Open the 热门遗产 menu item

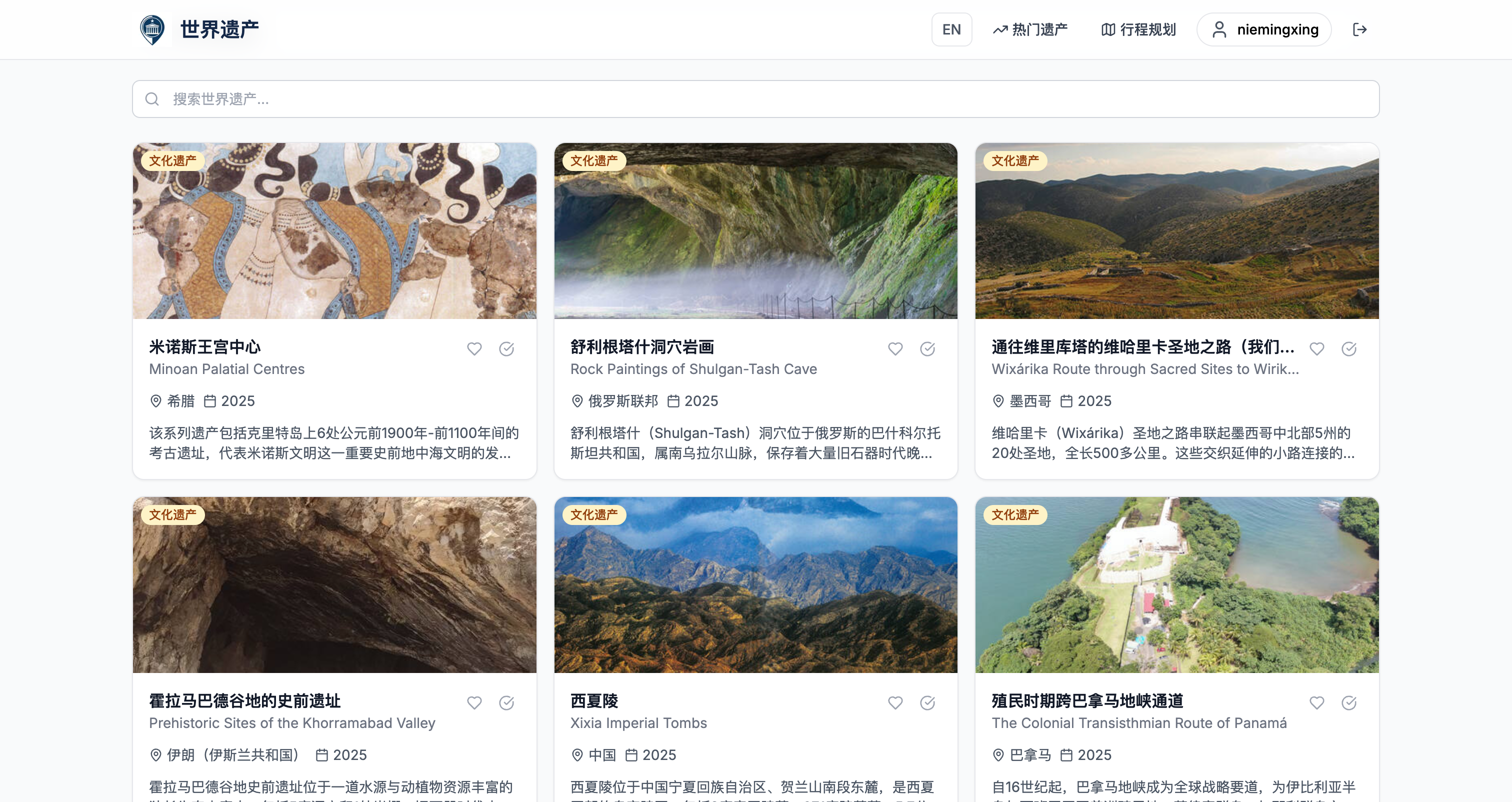pyautogui.click(x=1030, y=29)
